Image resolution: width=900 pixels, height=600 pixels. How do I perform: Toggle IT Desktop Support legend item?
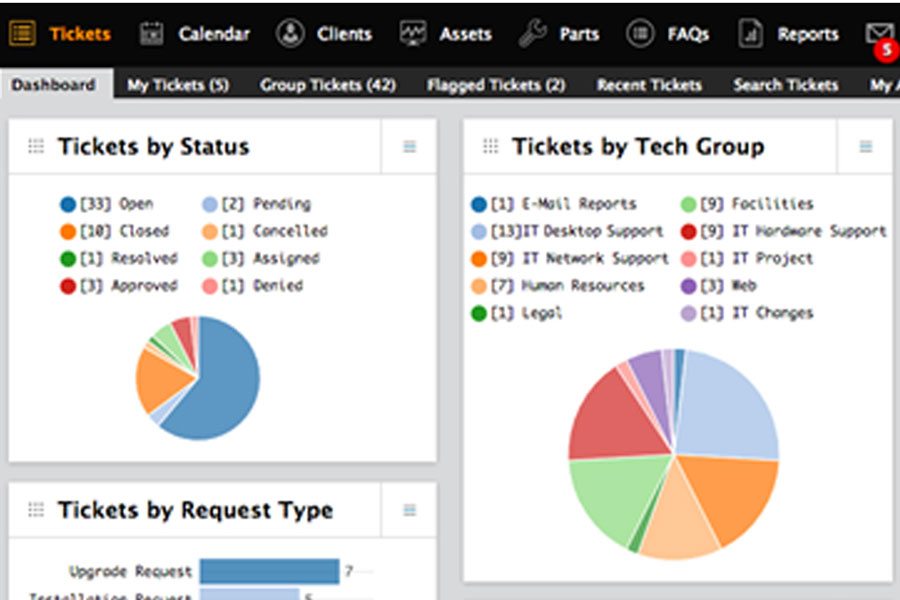pyautogui.click(x=567, y=231)
